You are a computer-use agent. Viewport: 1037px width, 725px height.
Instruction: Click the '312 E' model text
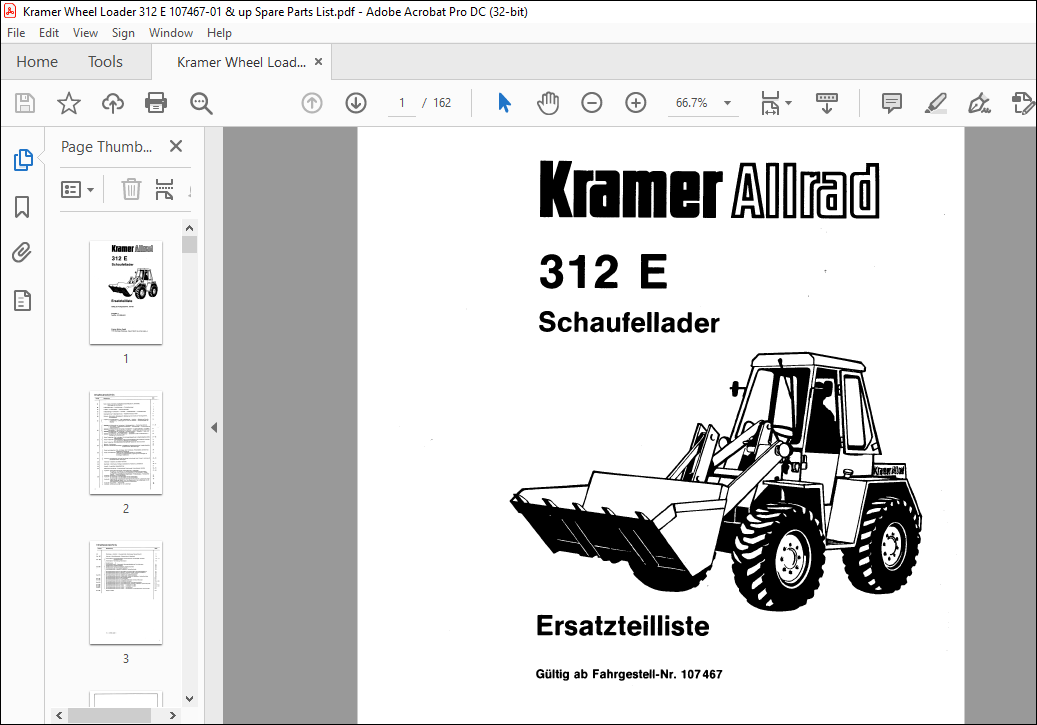click(x=603, y=272)
